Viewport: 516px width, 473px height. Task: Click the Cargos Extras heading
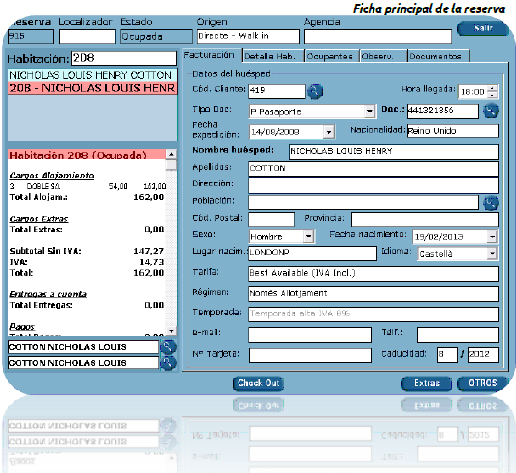[39, 219]
